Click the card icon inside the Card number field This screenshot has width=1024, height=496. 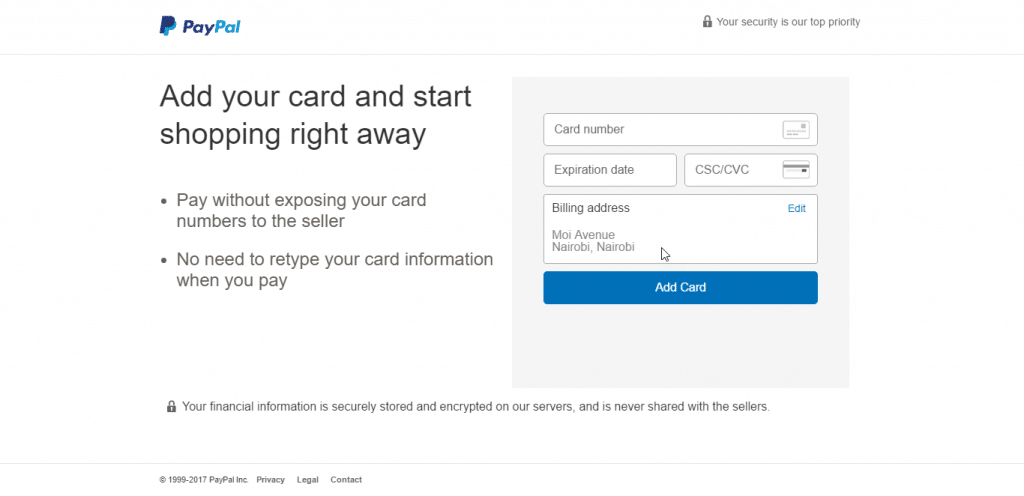[796, 130]
